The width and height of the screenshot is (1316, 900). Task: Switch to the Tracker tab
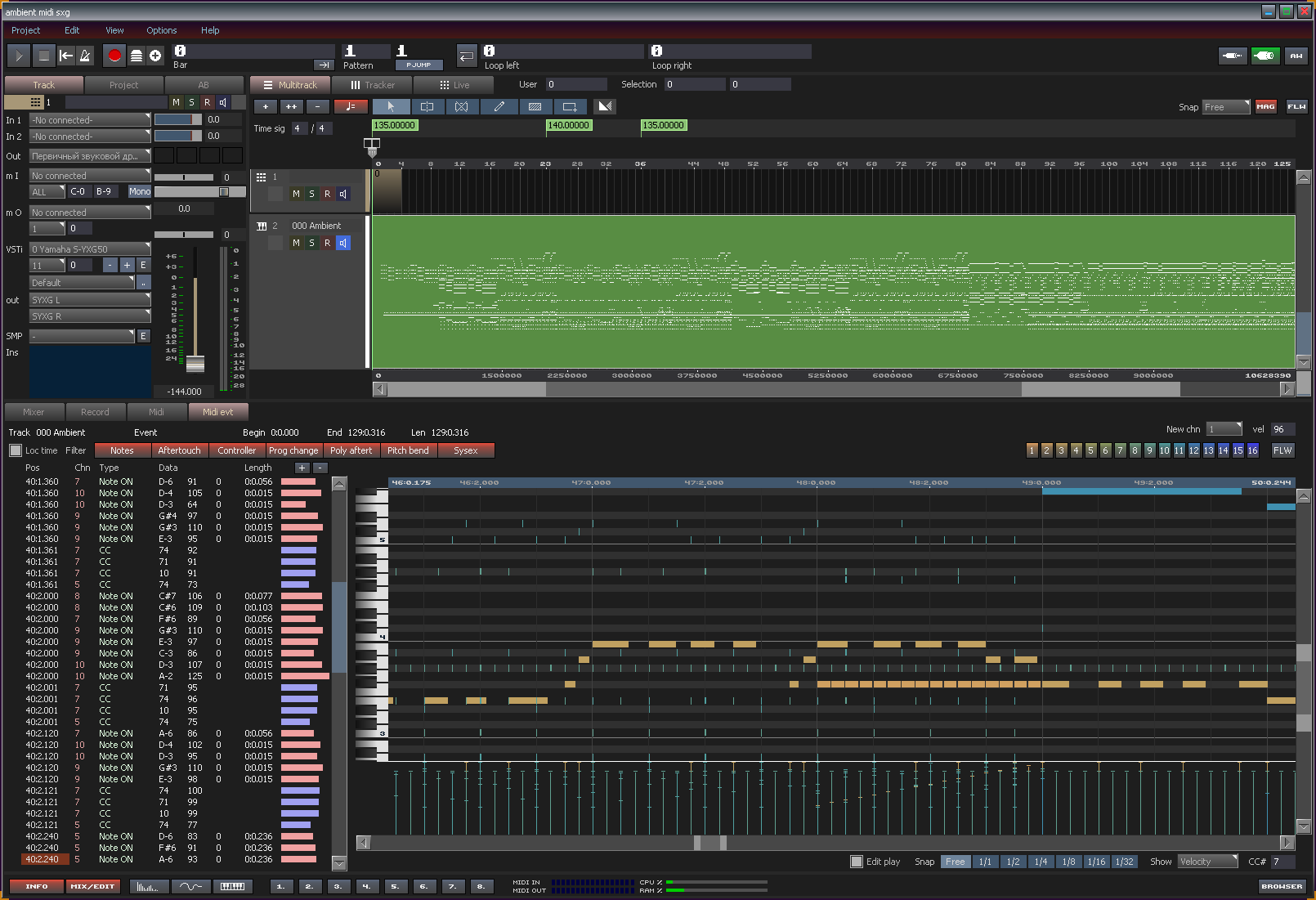(372, 85)
